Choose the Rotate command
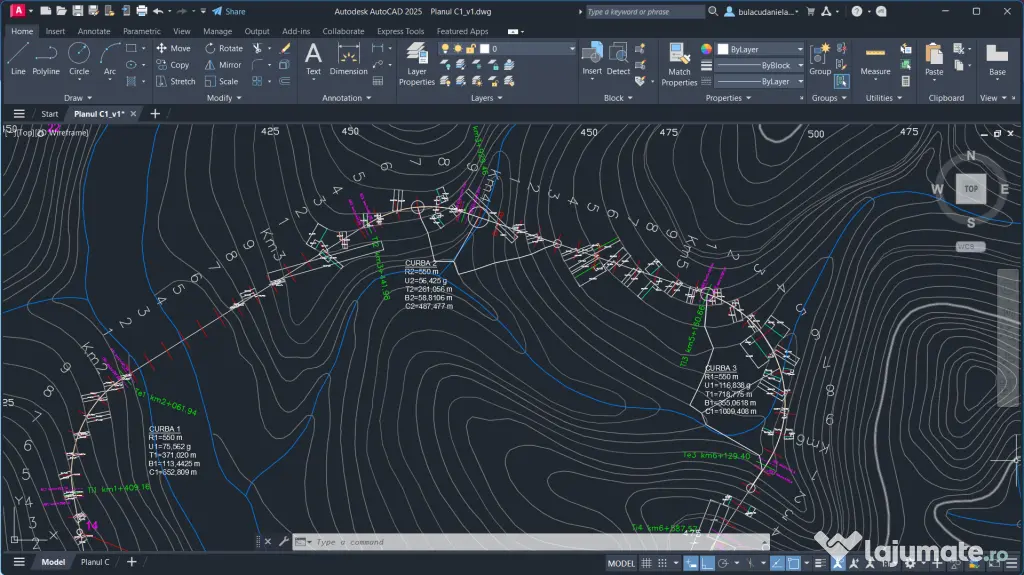 tap(223, 48)
